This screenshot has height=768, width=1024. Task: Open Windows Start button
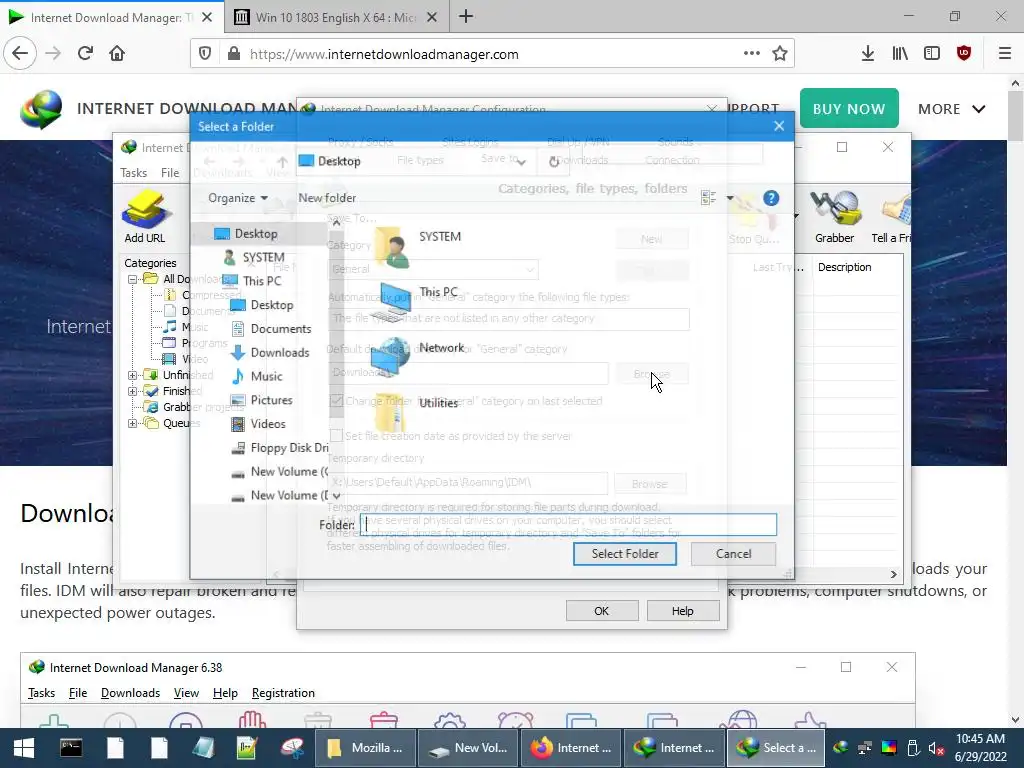(24, 748)
